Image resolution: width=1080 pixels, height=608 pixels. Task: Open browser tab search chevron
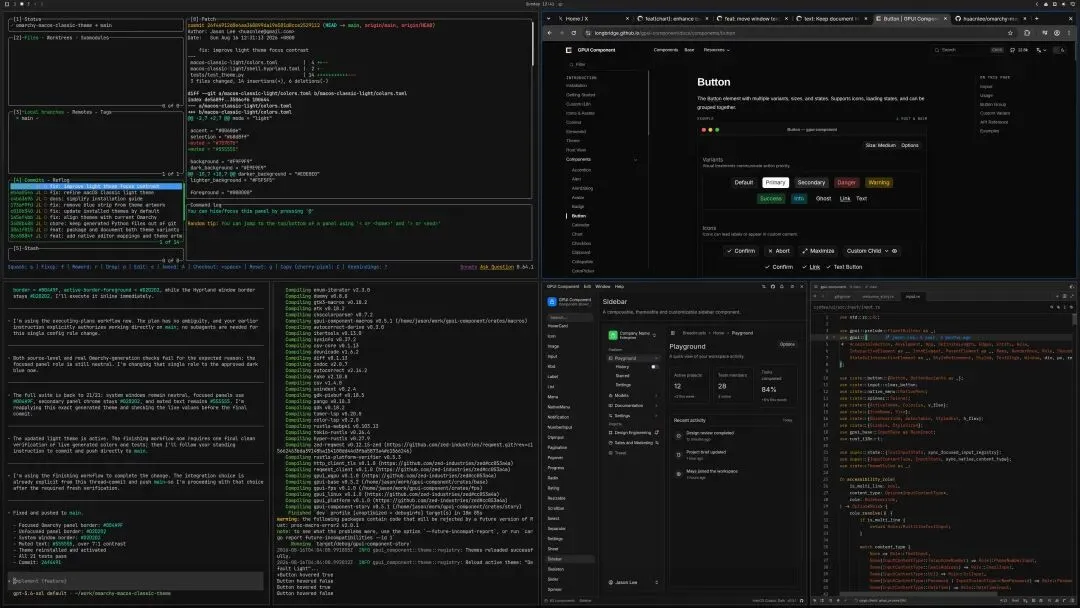(x=548, y=19)
